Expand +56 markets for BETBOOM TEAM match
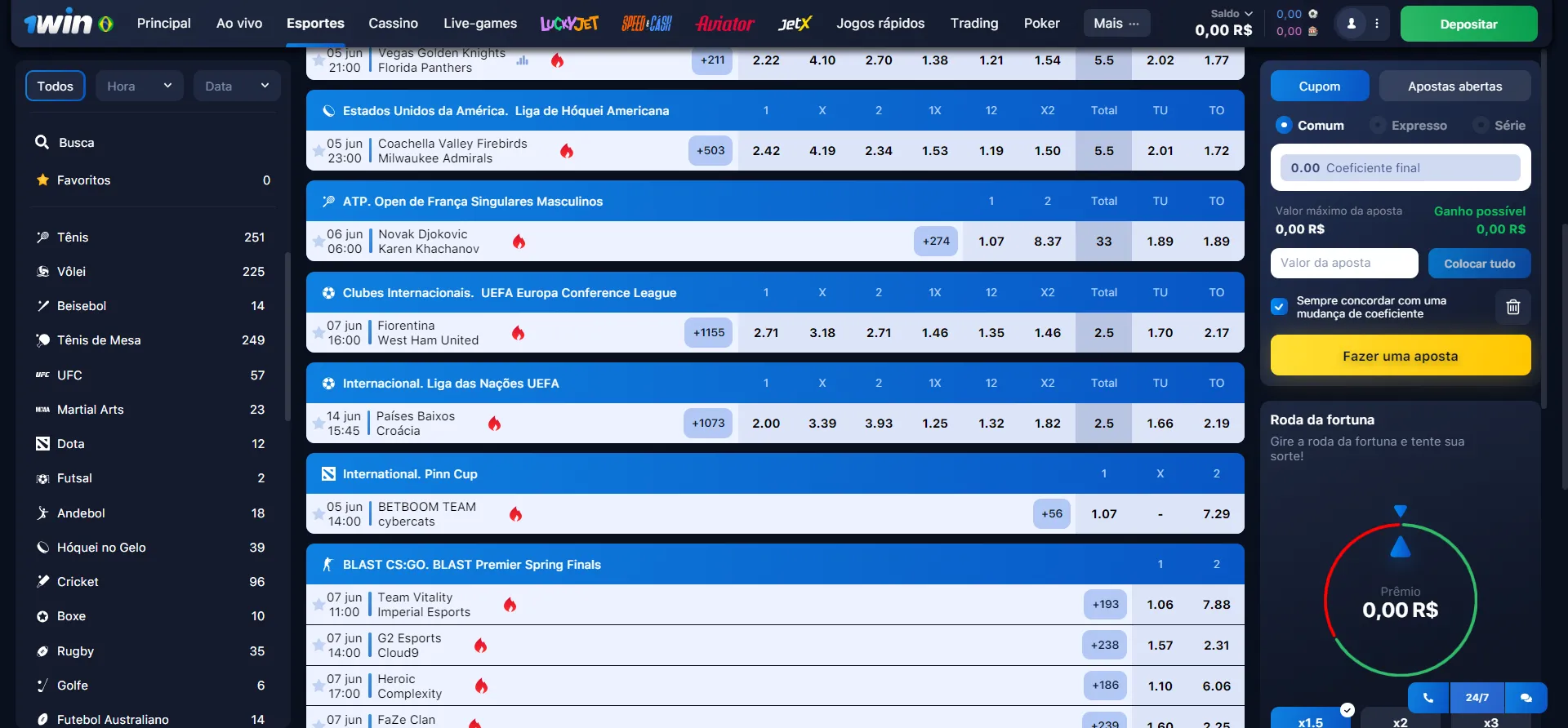The width and height of the screenshot is (1568, 728). click(x=1052, y=514)
